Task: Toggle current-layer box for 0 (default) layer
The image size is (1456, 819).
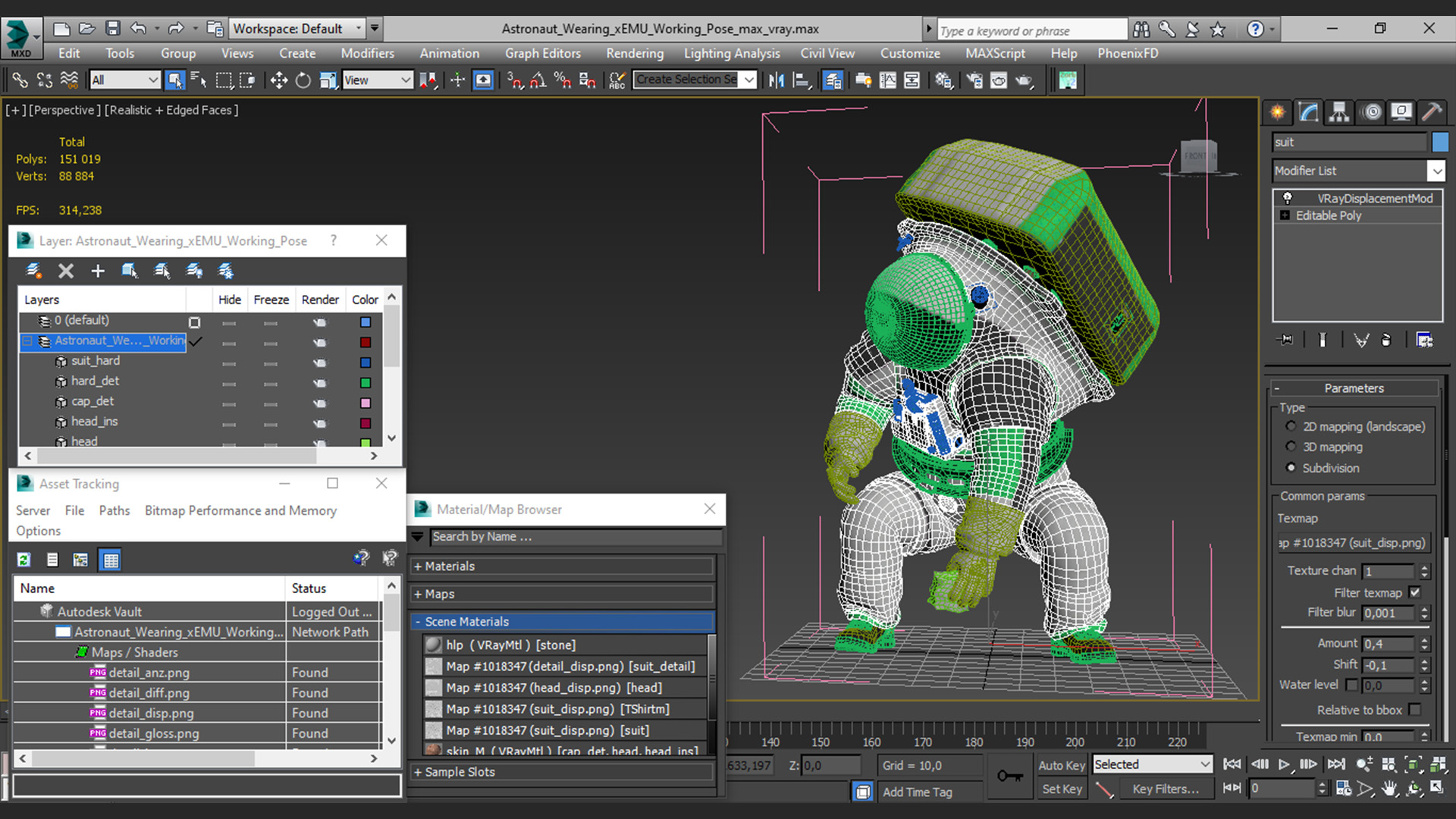Action: 194,322
